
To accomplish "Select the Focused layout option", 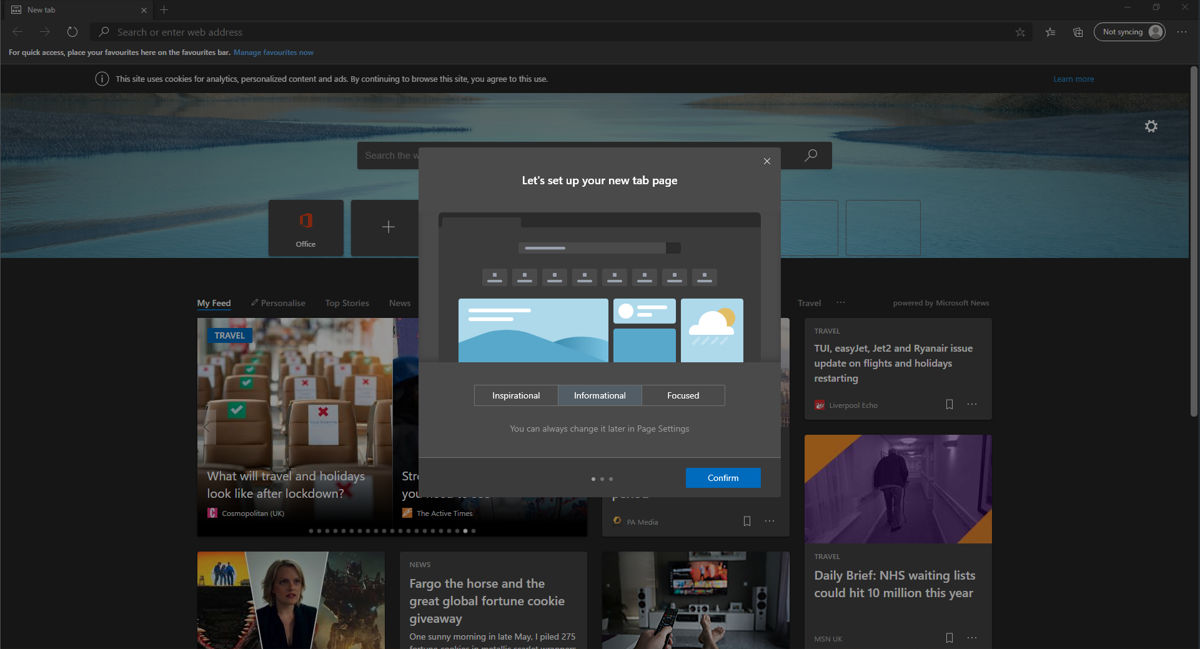I will click(683, 396).
